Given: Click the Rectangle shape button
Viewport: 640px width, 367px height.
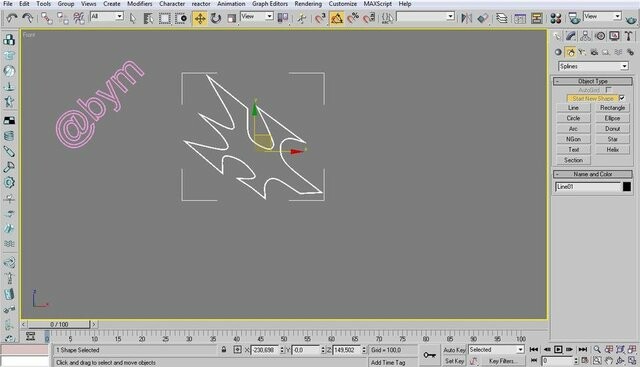Looking at the screenshot, I should click(x=612, y=108).
